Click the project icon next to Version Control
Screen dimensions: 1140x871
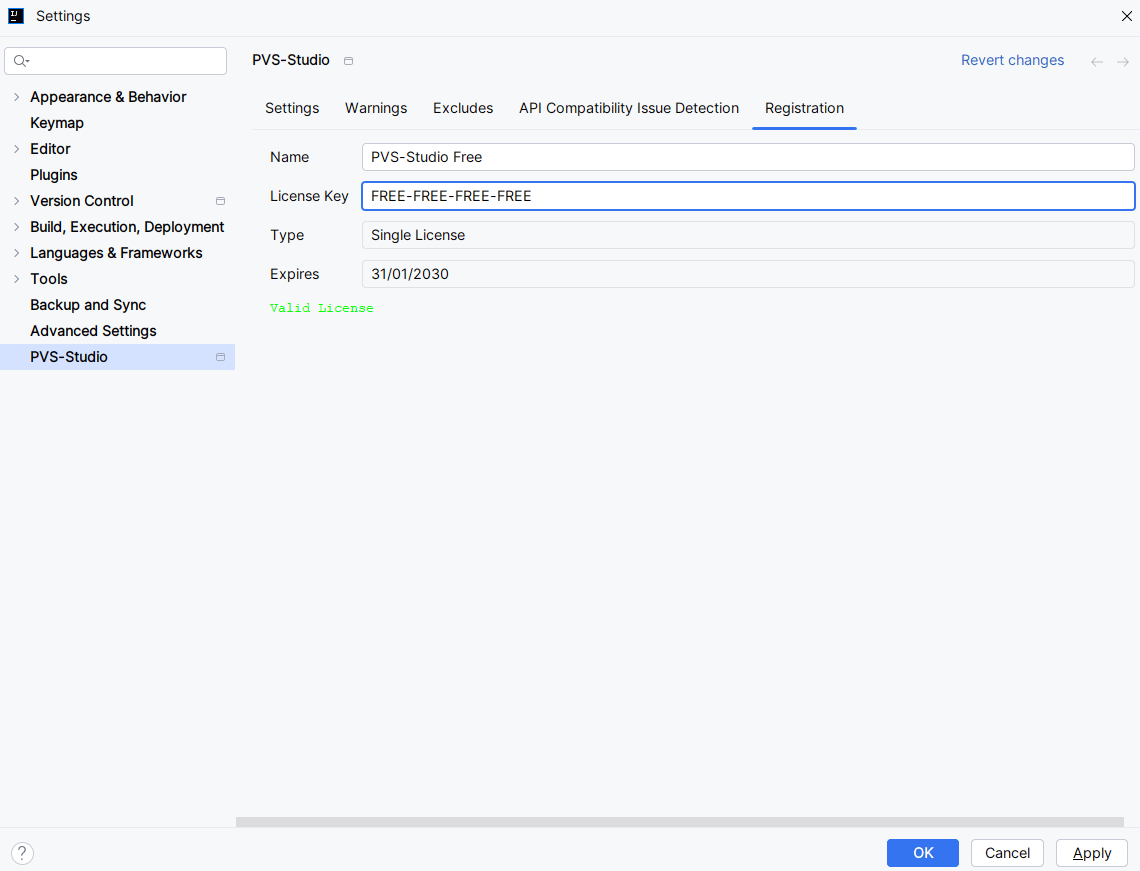220,201
